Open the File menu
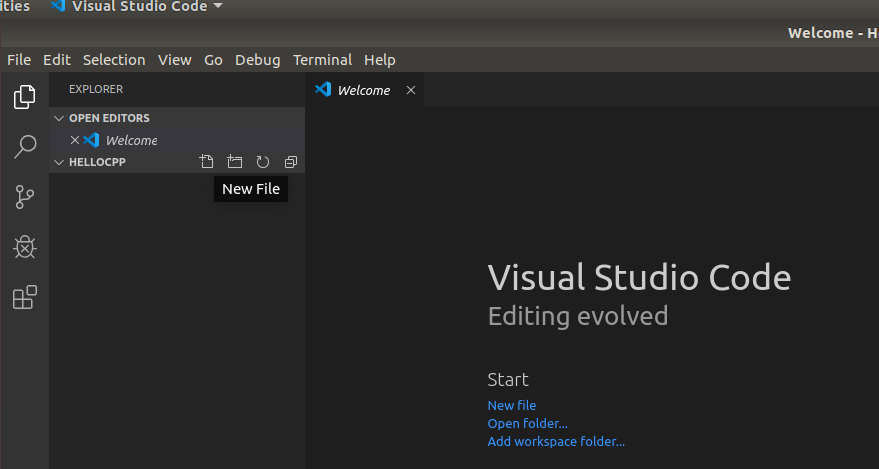Viewport: 879px width, 469px height. tap(19, 60)
